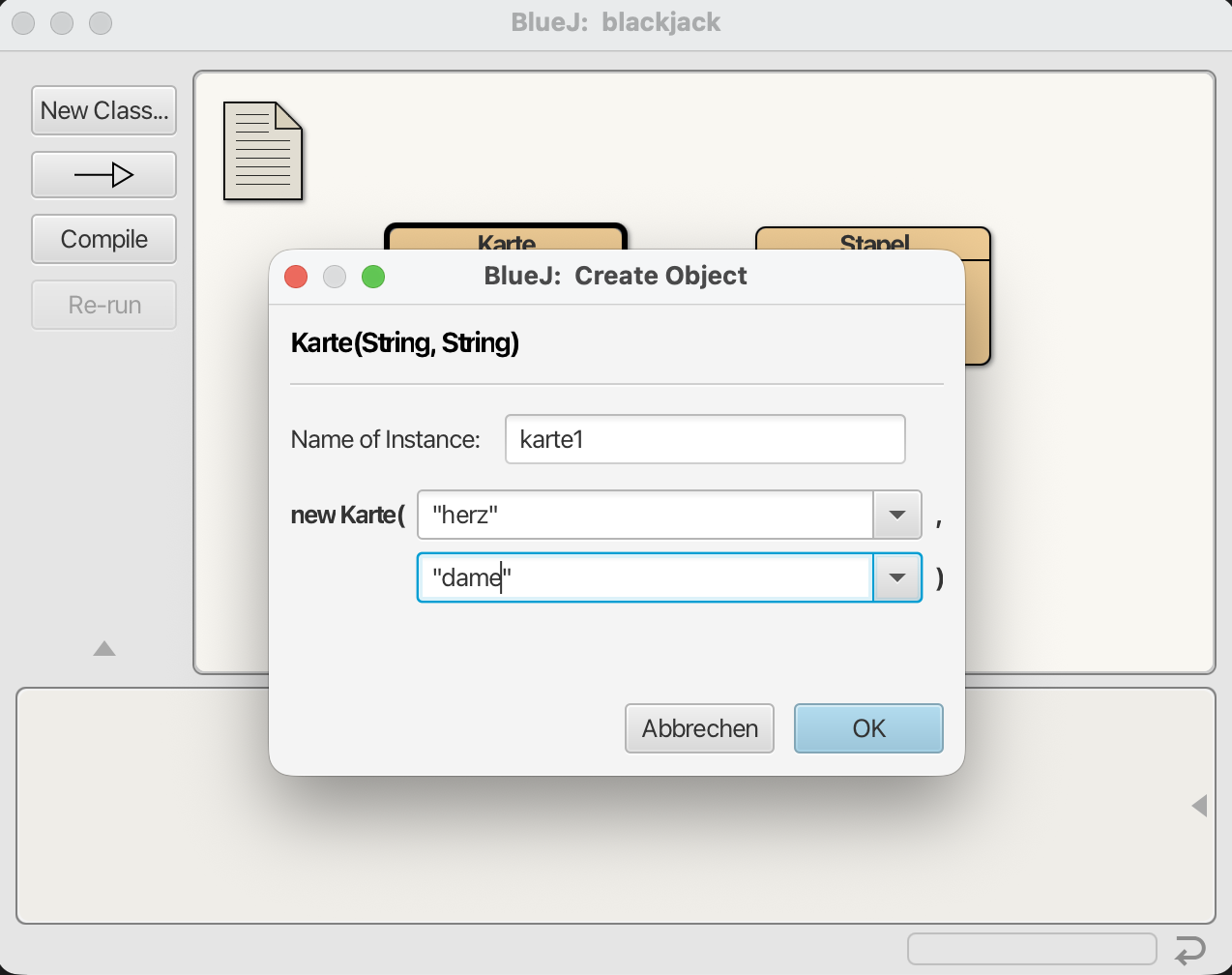The width and height of the screenshot is (1232, 975).
Task: Click the disabled Re-run button
Action: click(103, 305)
